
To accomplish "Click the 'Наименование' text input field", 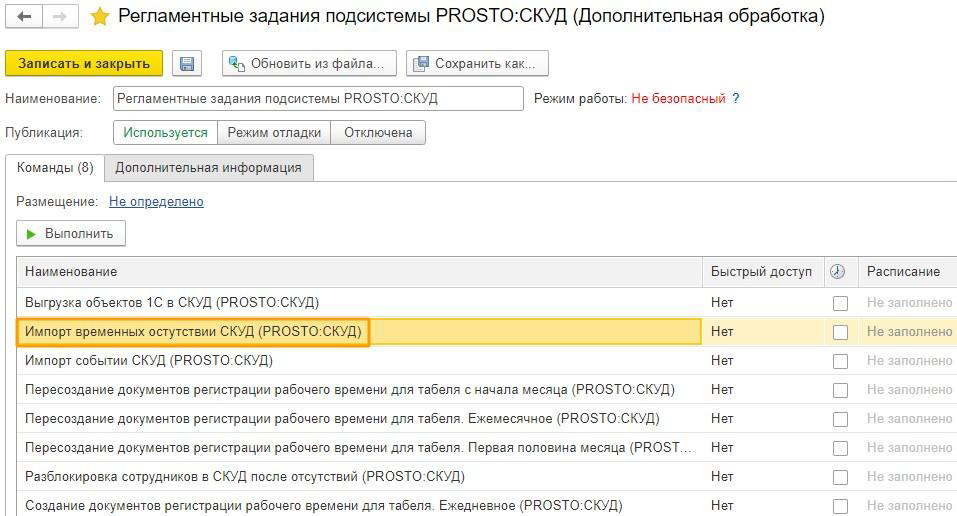I will [x=318, y=99].
